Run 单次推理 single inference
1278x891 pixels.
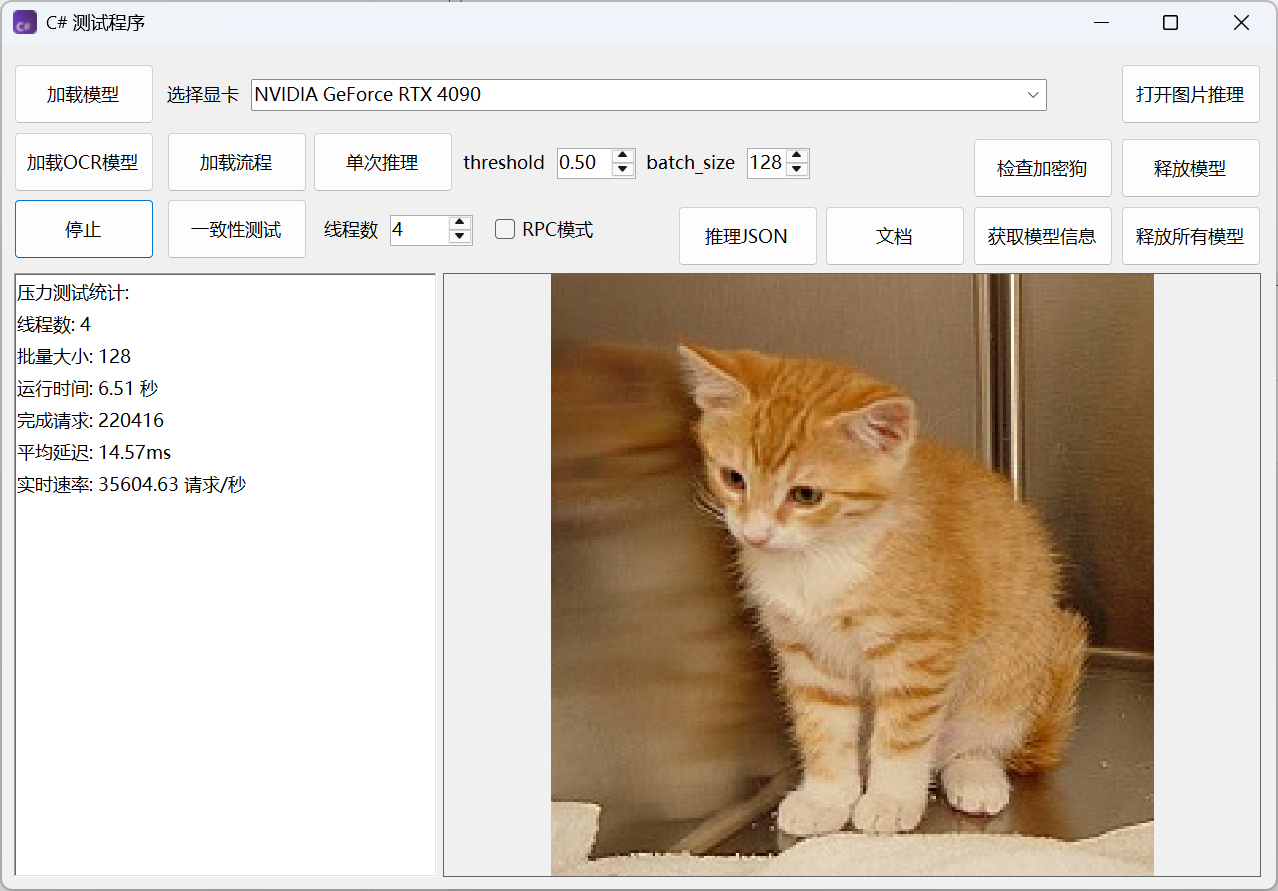coord(382,162)
